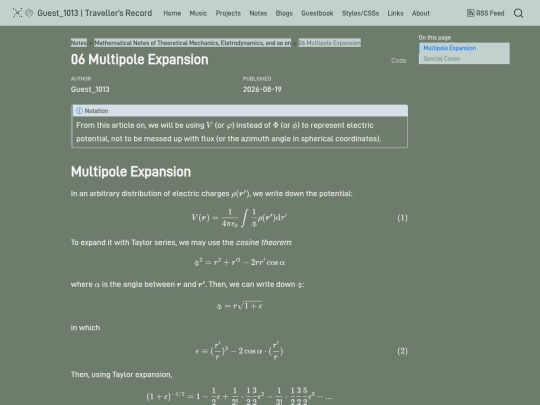Click the site logo icon beside Guest_1013
Viewport: 540px width, 405px height.
(17, 13)
